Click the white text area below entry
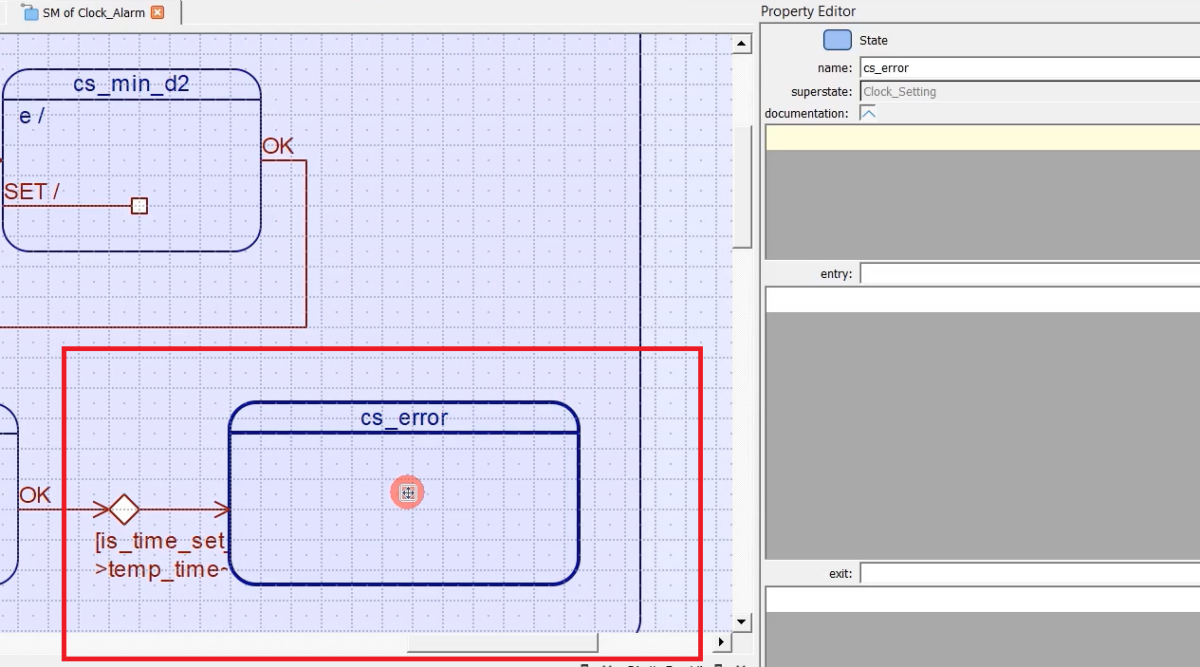 [x=982, y=299]
